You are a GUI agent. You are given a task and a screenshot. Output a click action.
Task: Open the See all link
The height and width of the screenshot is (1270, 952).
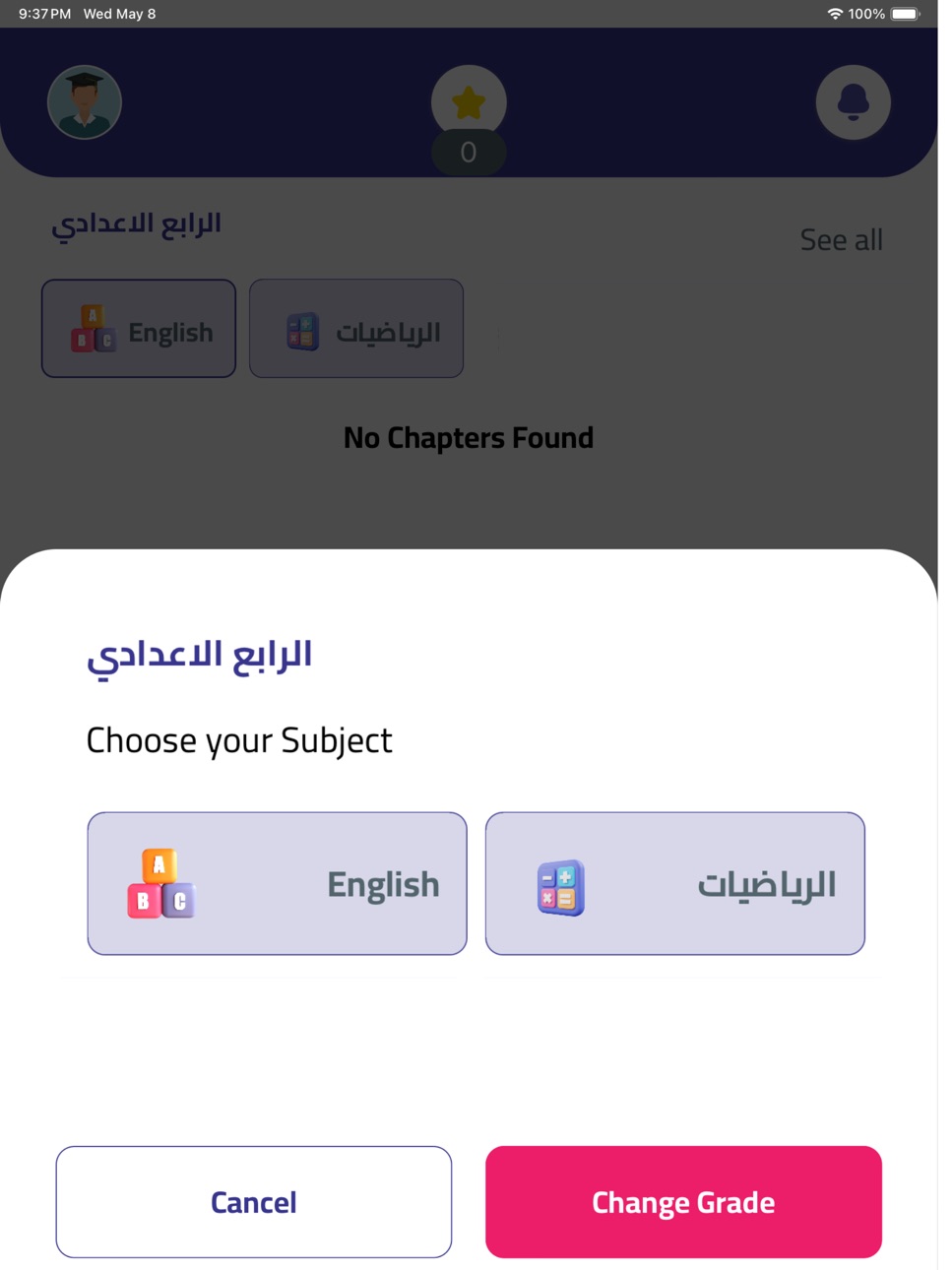pyautogui.click(x=842, y=239)
